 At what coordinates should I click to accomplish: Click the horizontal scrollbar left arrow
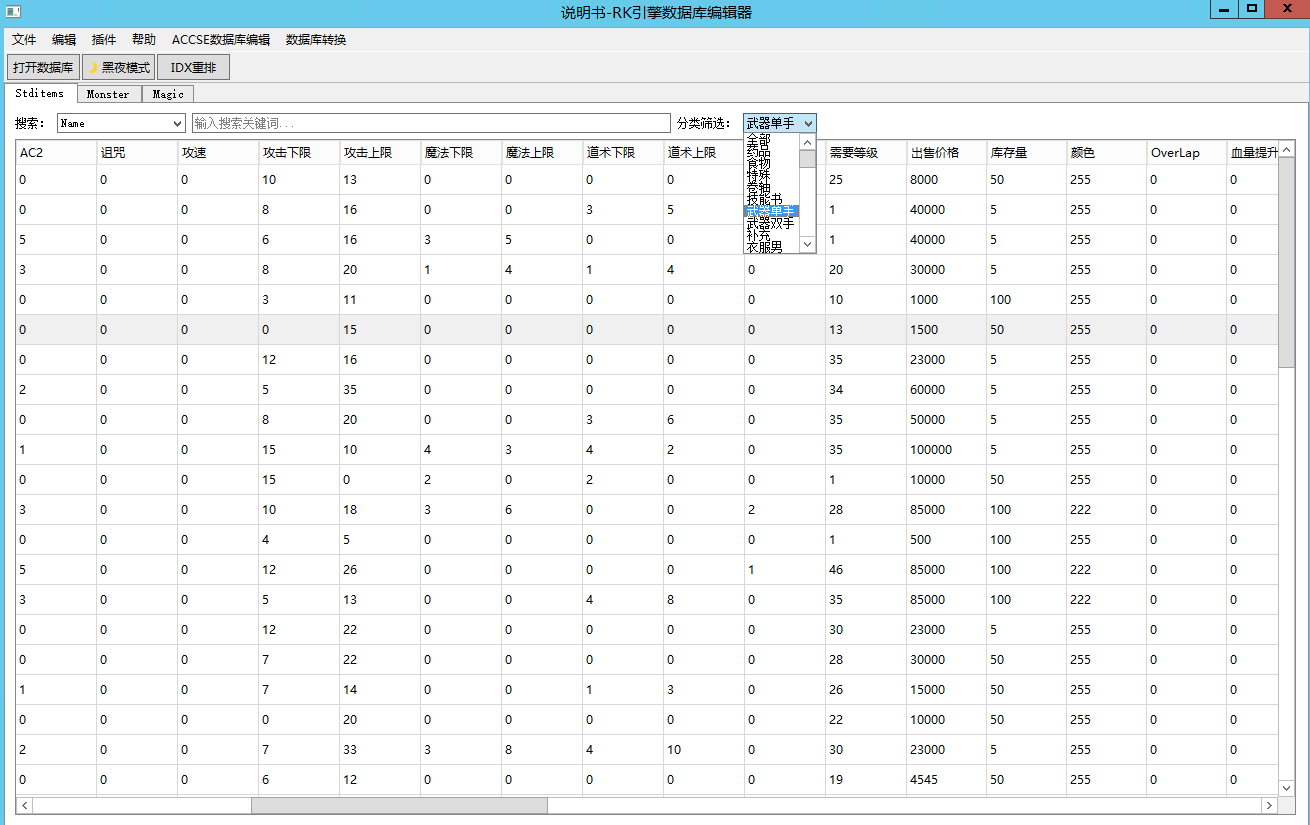pyautogui.click(x=25, y=805)
